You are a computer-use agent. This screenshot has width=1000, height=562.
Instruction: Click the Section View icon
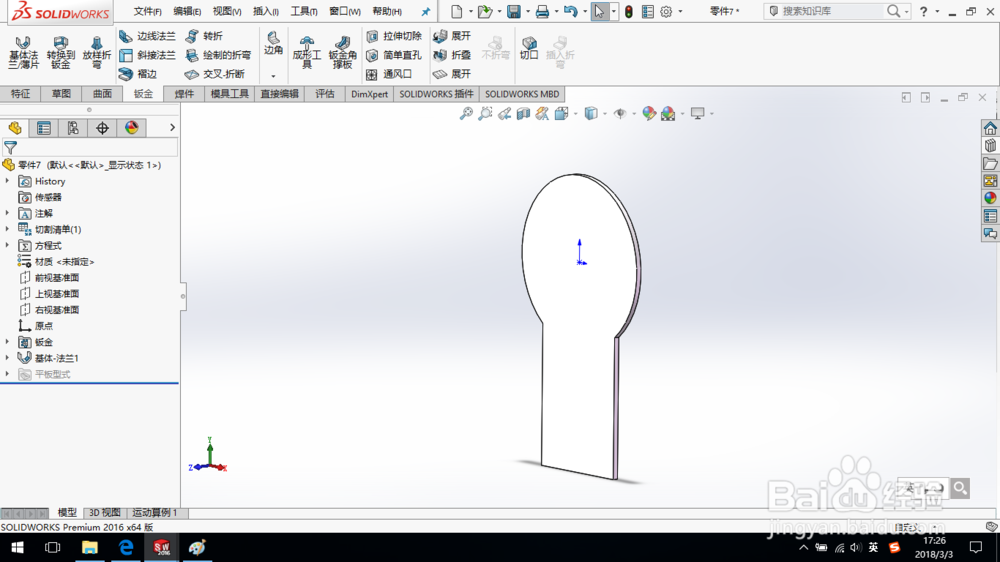tap(524, 114)
